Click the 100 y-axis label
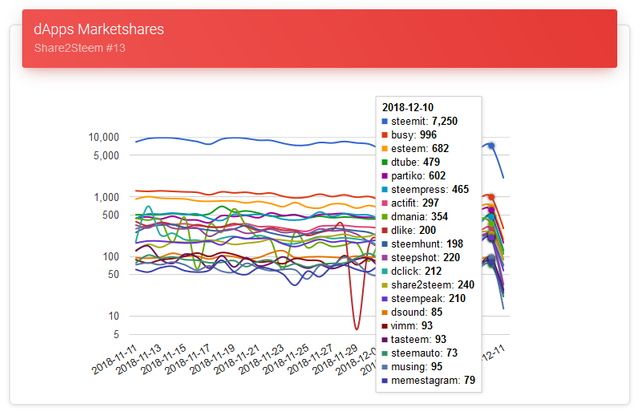640x416 pixels. 111,257
